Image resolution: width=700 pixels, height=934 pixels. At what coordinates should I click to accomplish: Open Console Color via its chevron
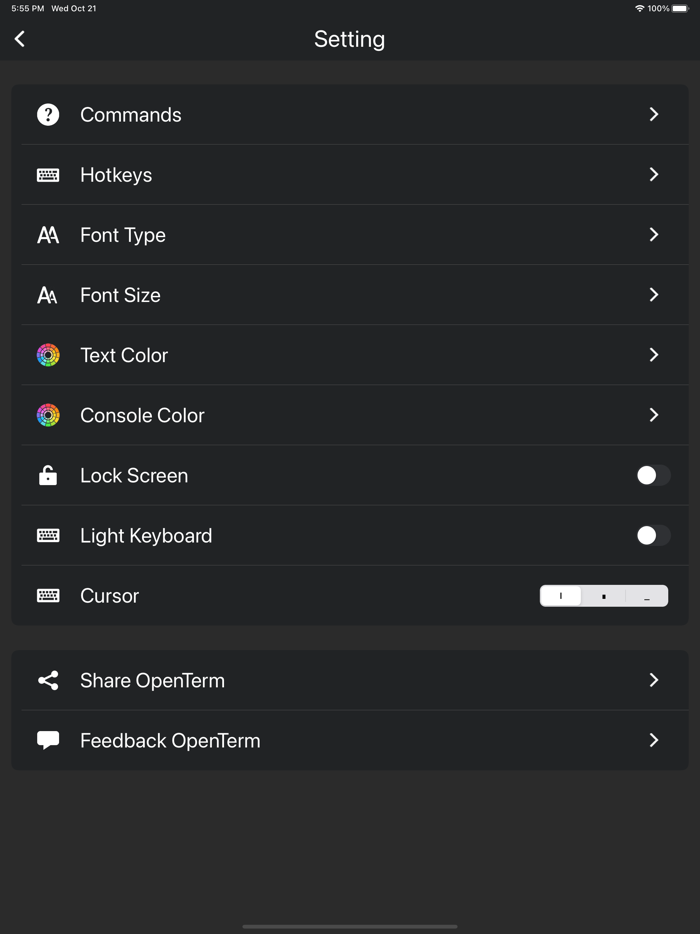[654, 415]
